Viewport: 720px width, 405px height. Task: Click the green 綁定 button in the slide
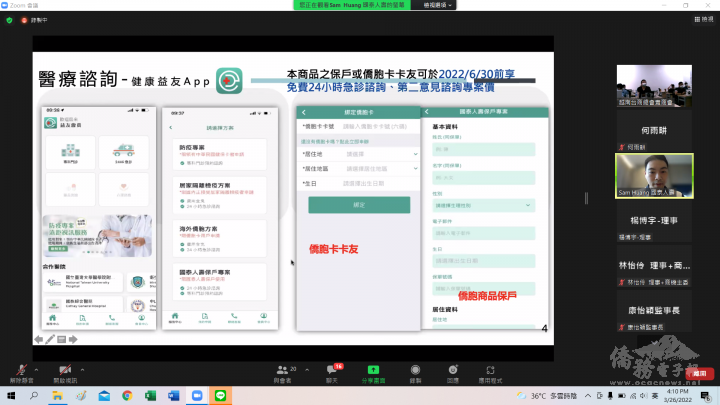point(359,205)
